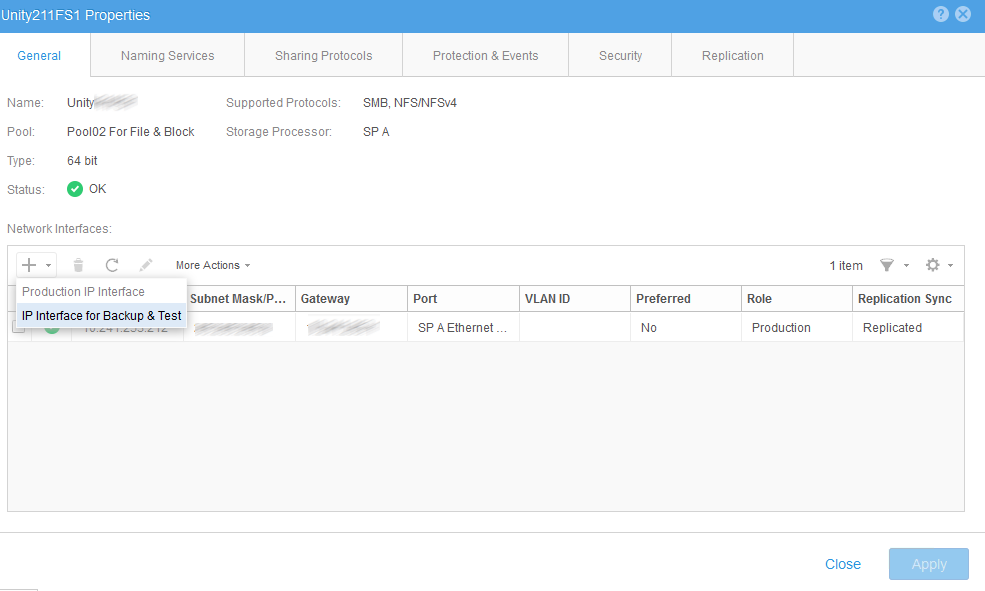The image size is (985, 591).
Task: Switch to the Naming Services tab
Action: tap(167, 56)
